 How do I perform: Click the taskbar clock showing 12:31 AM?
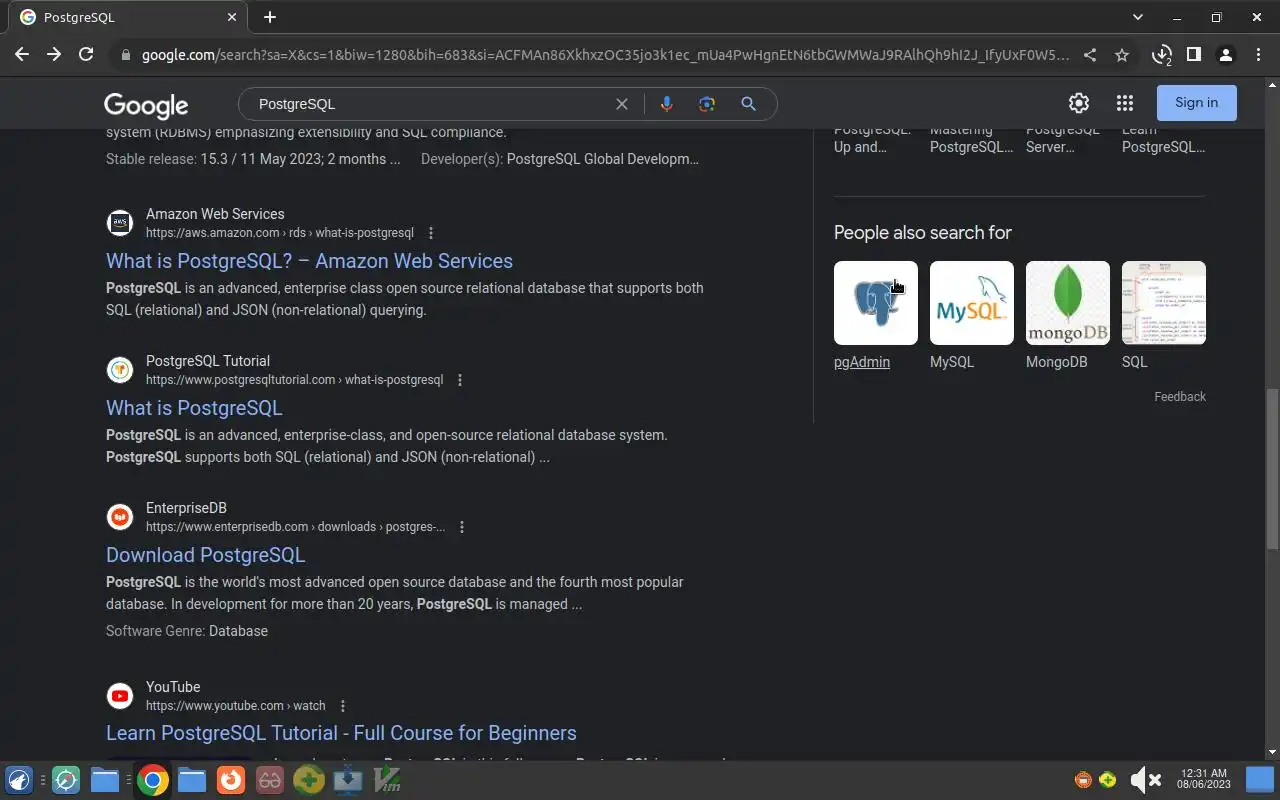(x=1203, y=779)
